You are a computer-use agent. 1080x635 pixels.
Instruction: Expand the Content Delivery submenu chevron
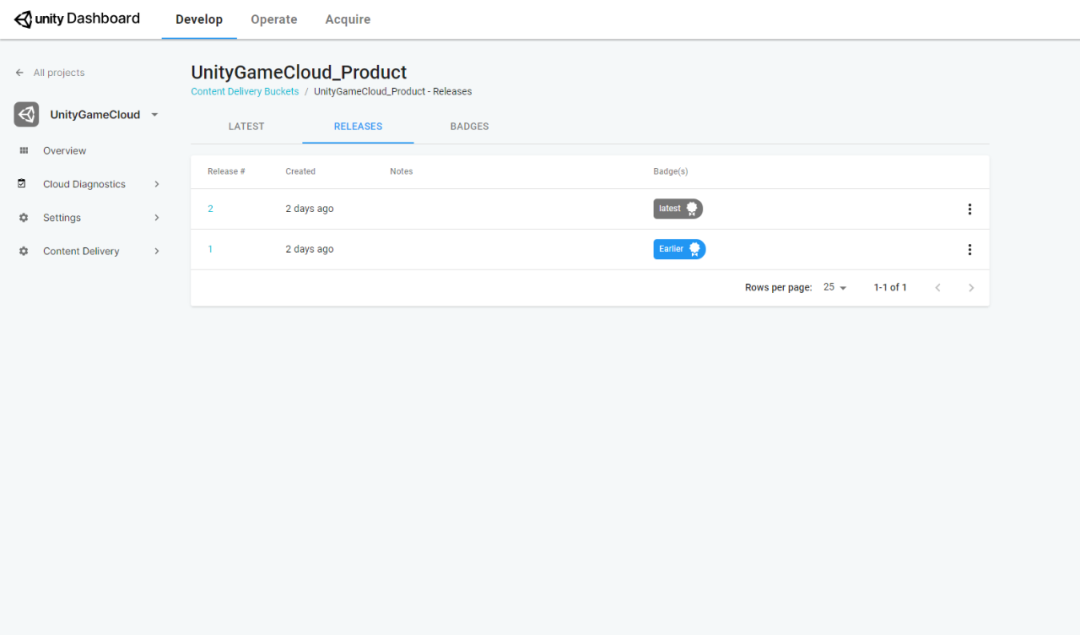point(156,251)
